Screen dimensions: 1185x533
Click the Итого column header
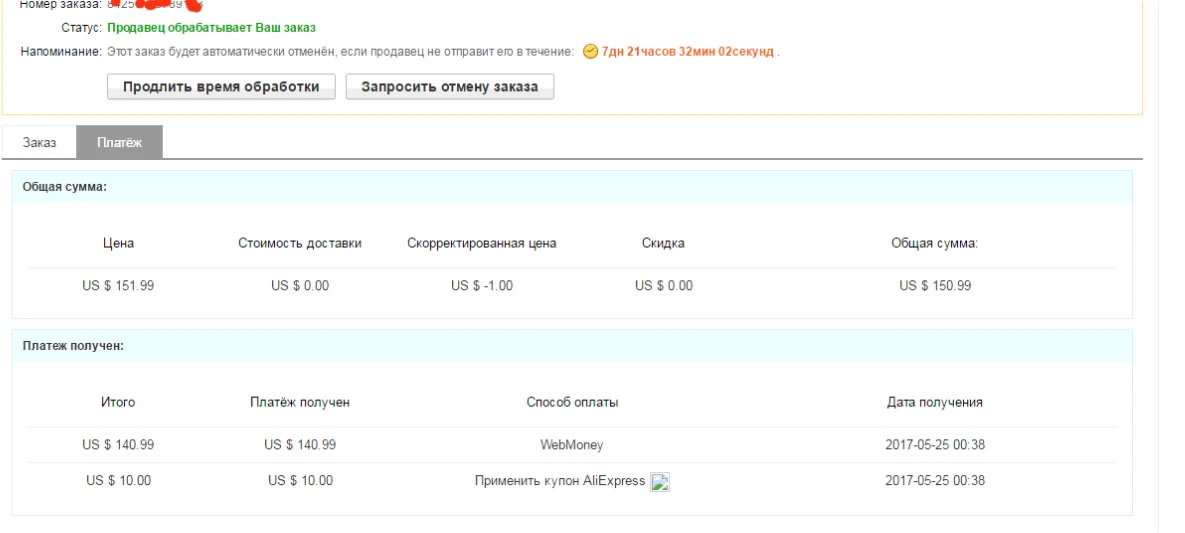click(x=118, y=402)
